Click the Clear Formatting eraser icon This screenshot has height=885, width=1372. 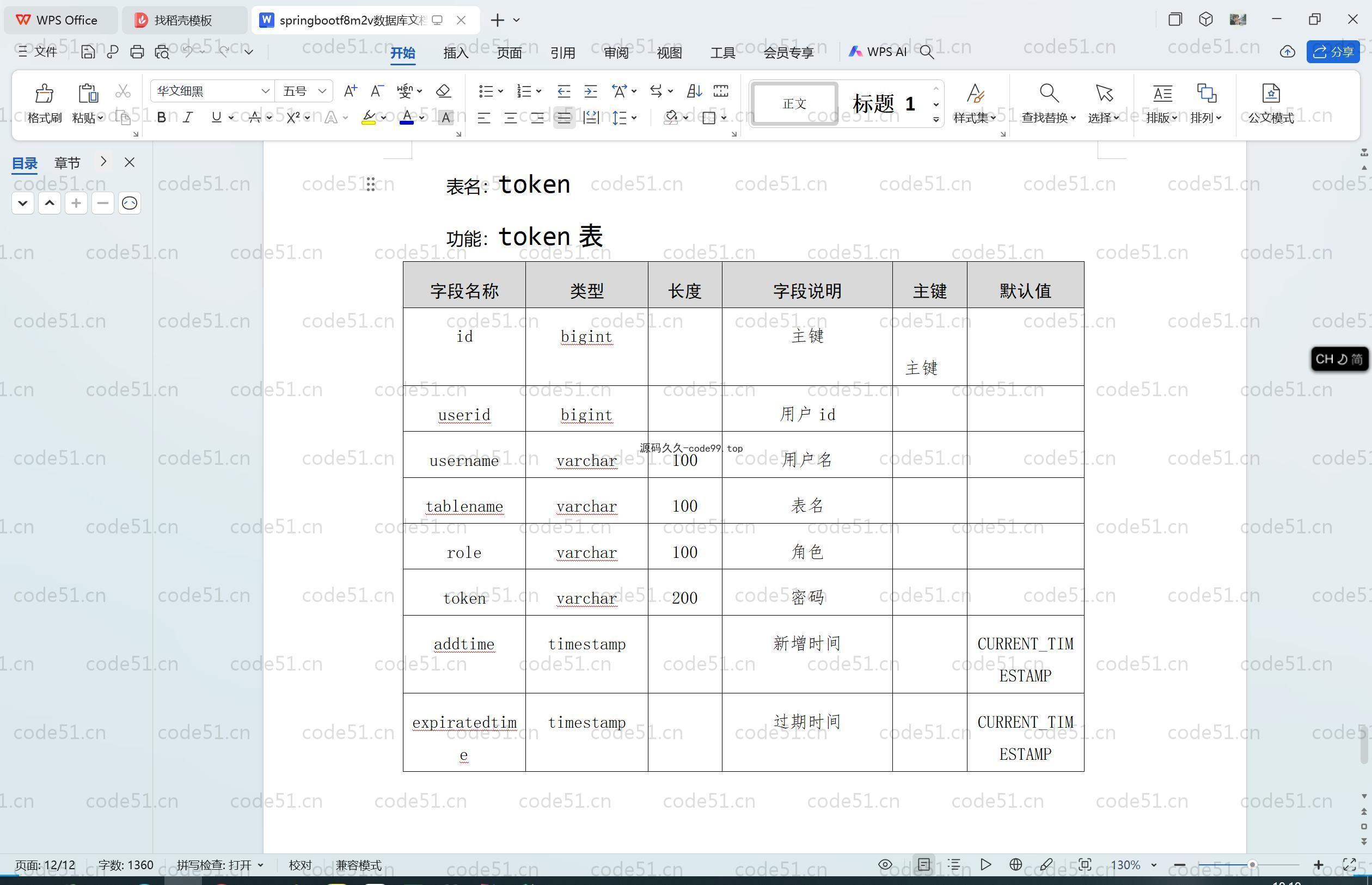[443, 91]
